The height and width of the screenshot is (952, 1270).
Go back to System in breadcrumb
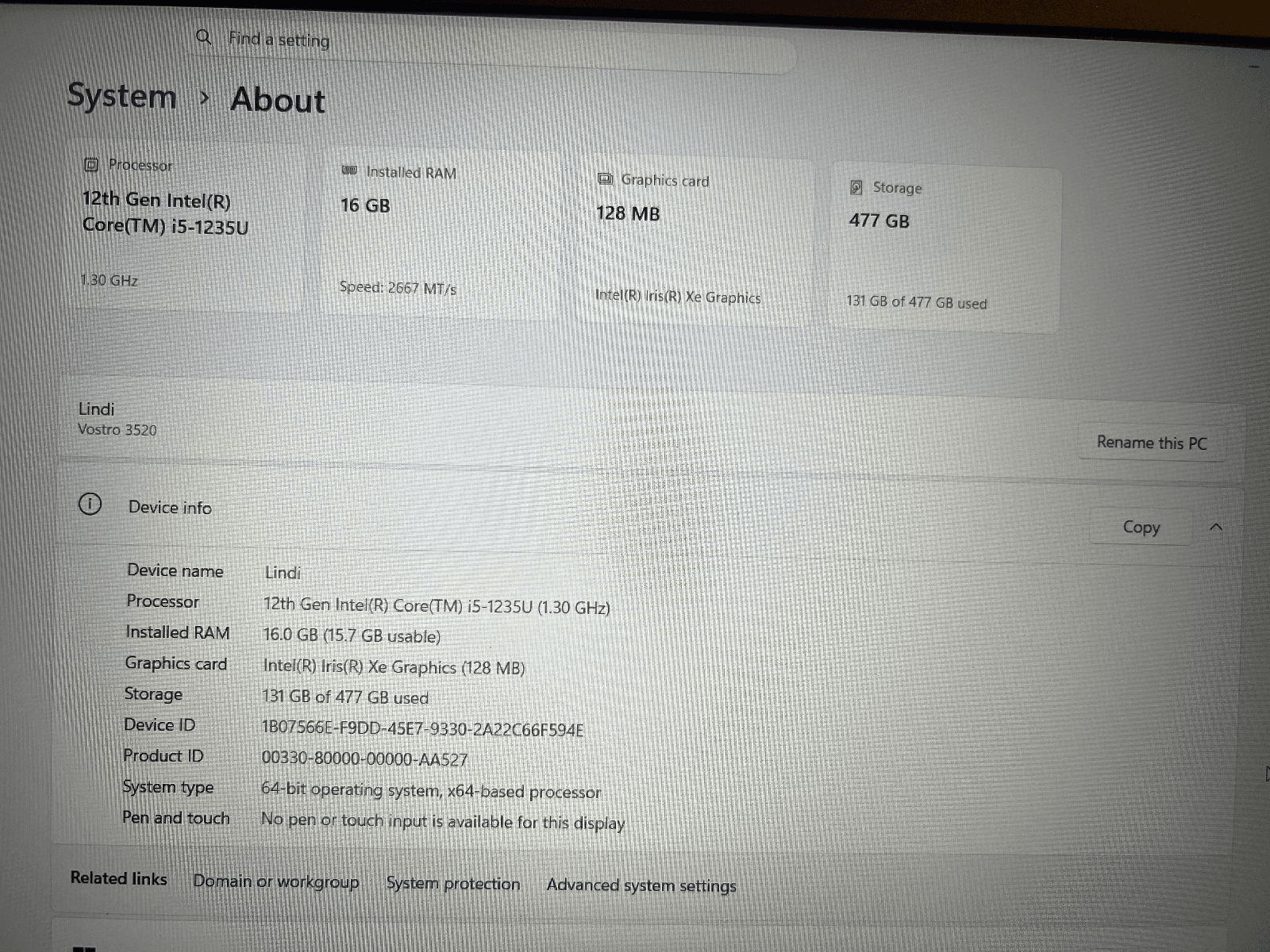(121, 96)
